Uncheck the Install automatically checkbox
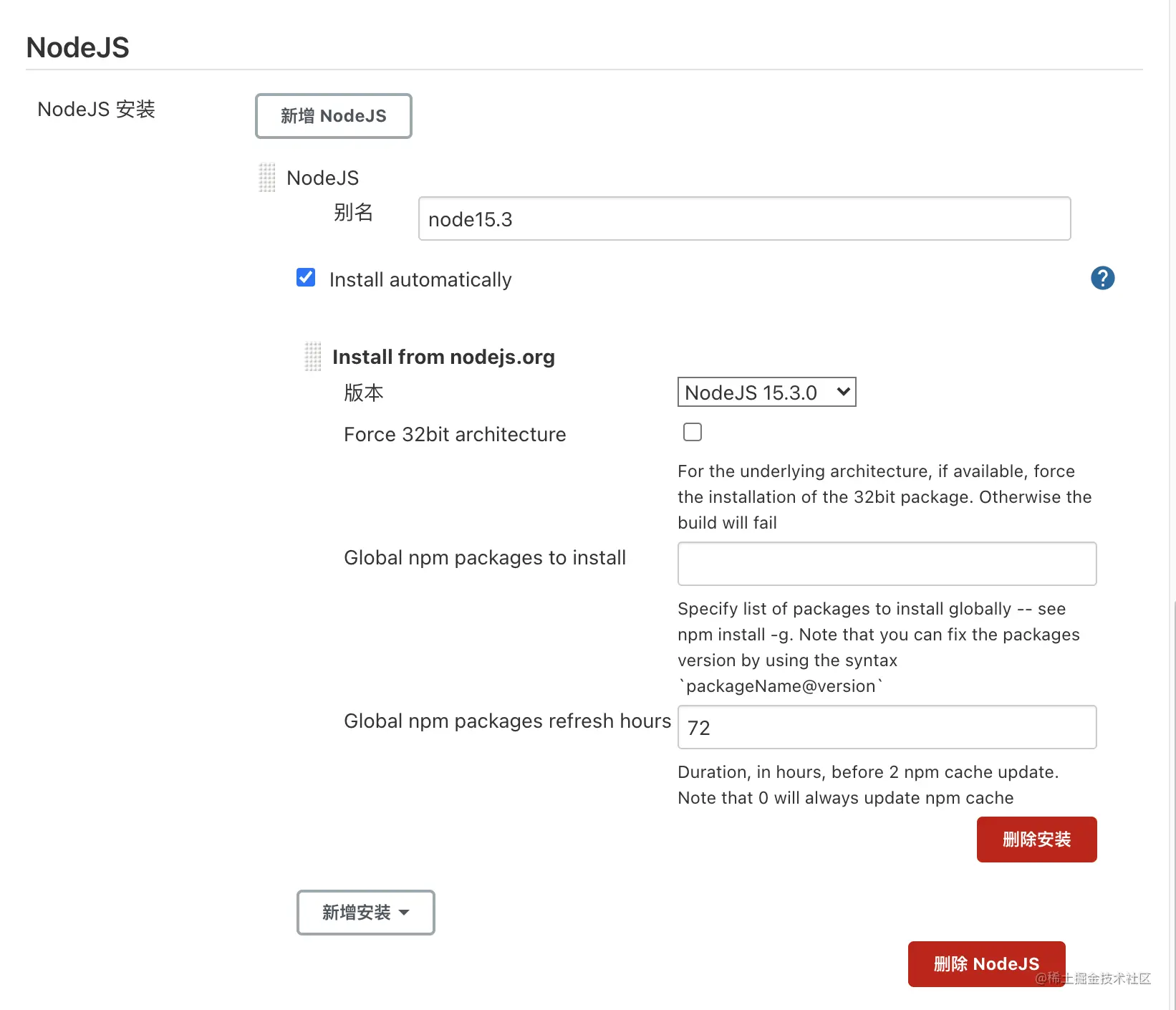This screenshot has height=1010, width=1176. click(306, 277)
